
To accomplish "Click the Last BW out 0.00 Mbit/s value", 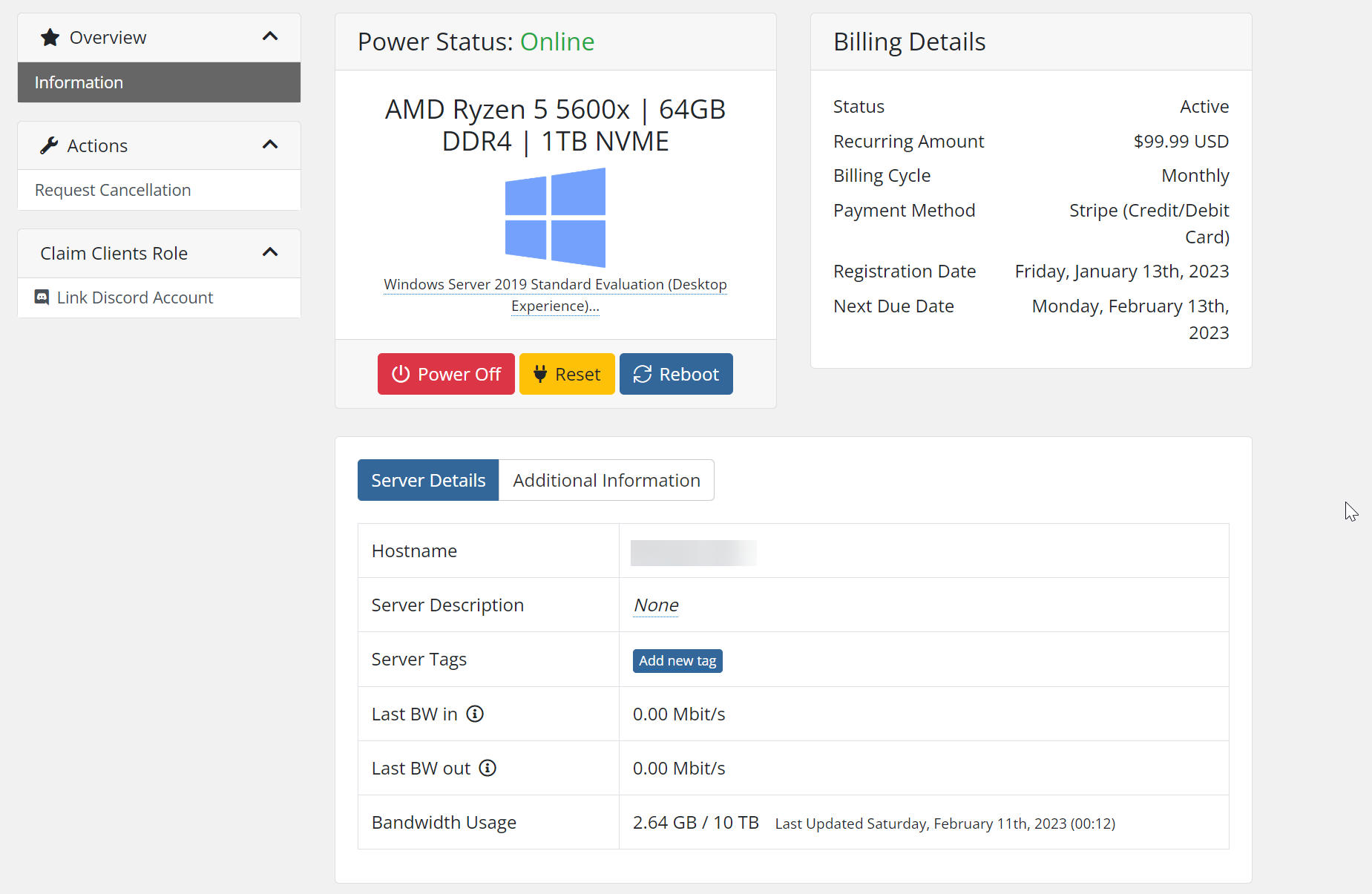I will pyautogui.click(x=679, y=768).
